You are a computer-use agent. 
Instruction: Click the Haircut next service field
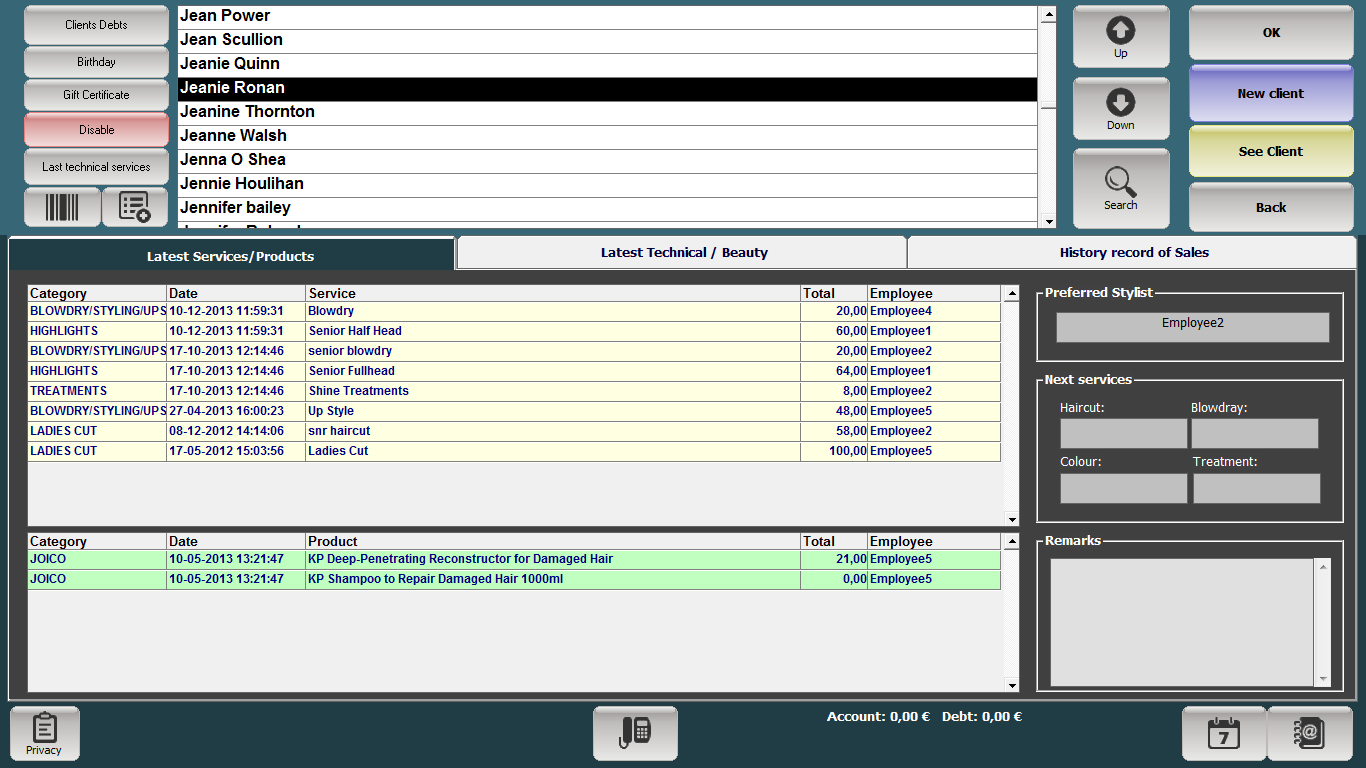click(x=1123, y=434)
